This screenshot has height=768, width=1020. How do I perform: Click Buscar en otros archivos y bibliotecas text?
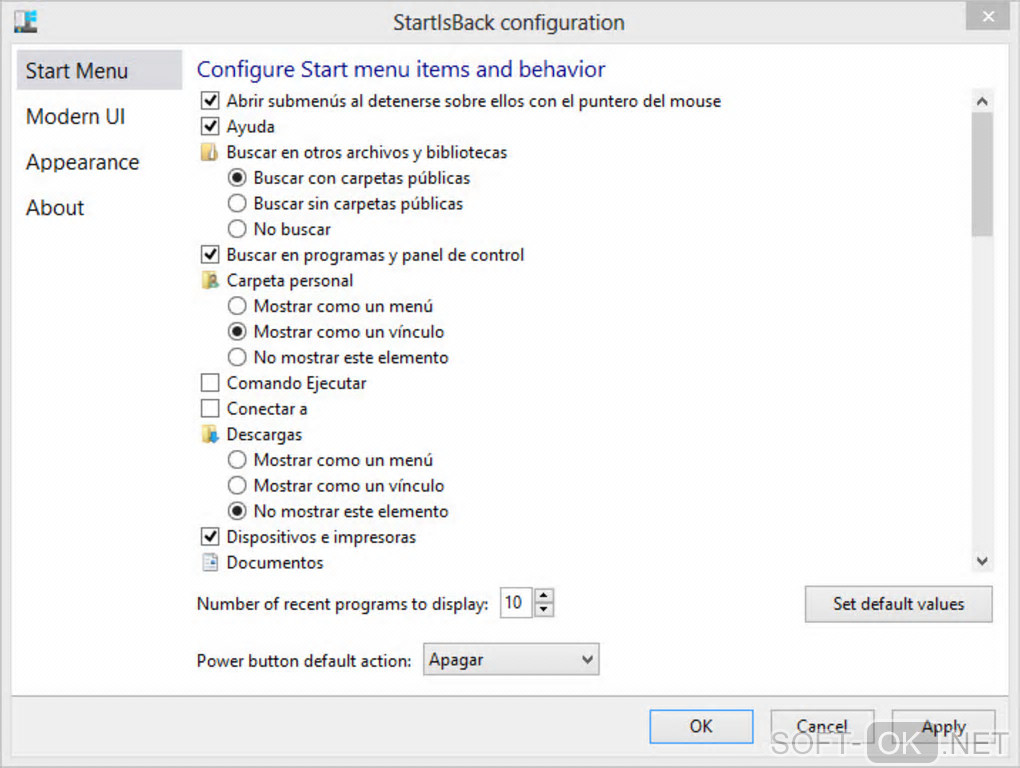(366, 152)
